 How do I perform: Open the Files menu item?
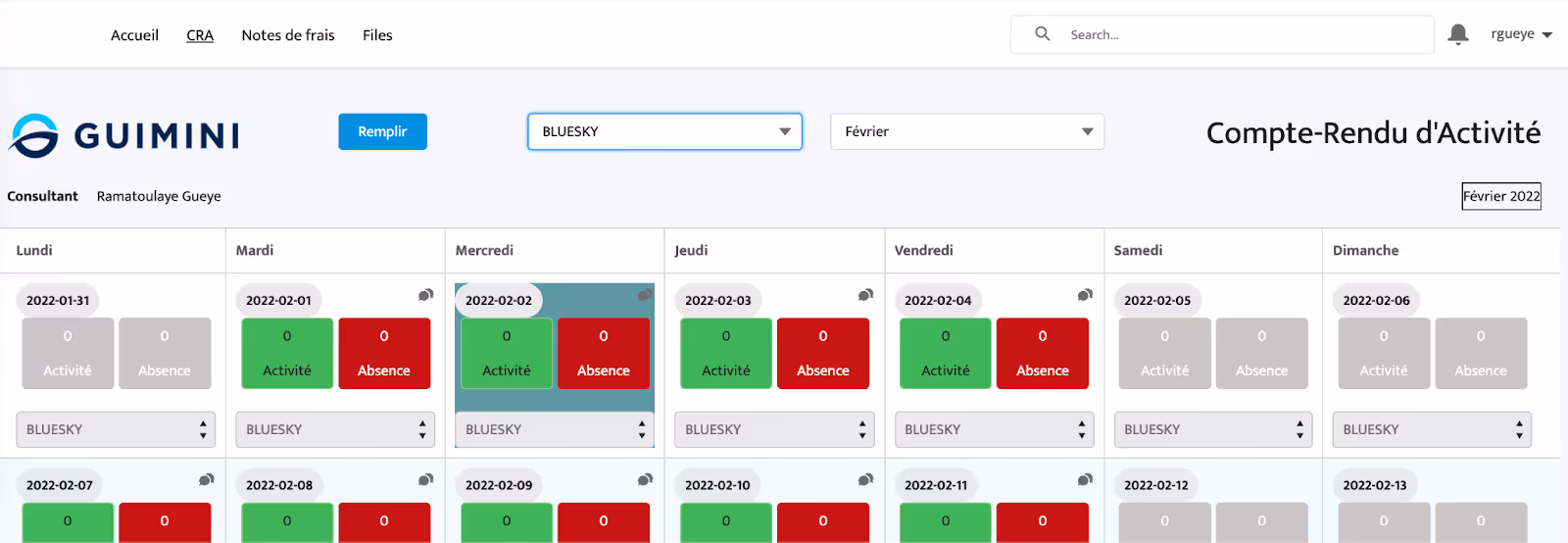tap(377, 35)
